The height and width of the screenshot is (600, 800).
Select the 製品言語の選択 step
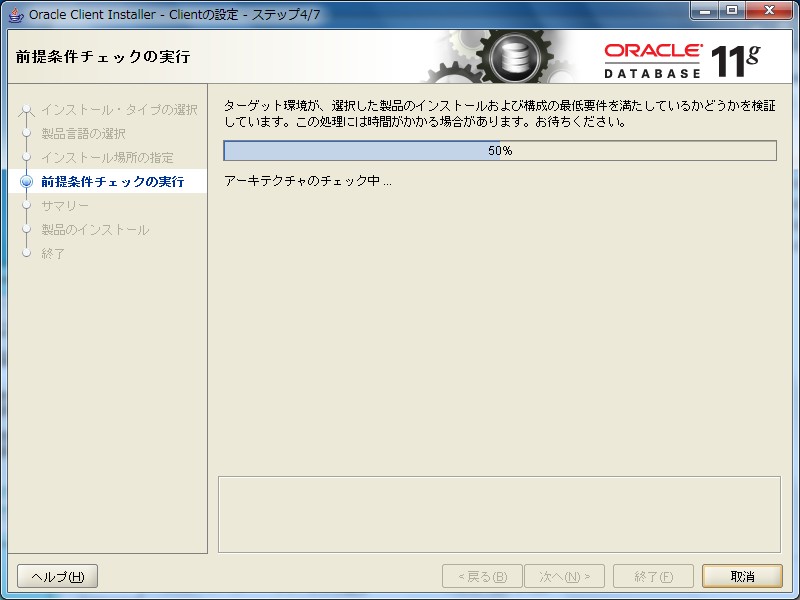83,134
